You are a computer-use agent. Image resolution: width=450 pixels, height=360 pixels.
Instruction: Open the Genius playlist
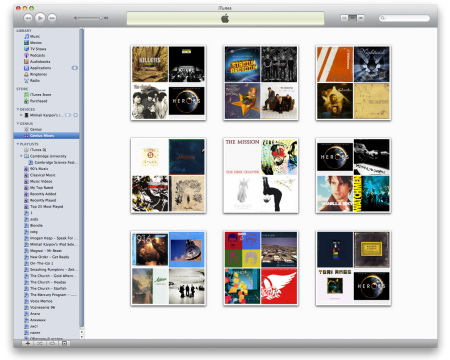tap(47, 129)
